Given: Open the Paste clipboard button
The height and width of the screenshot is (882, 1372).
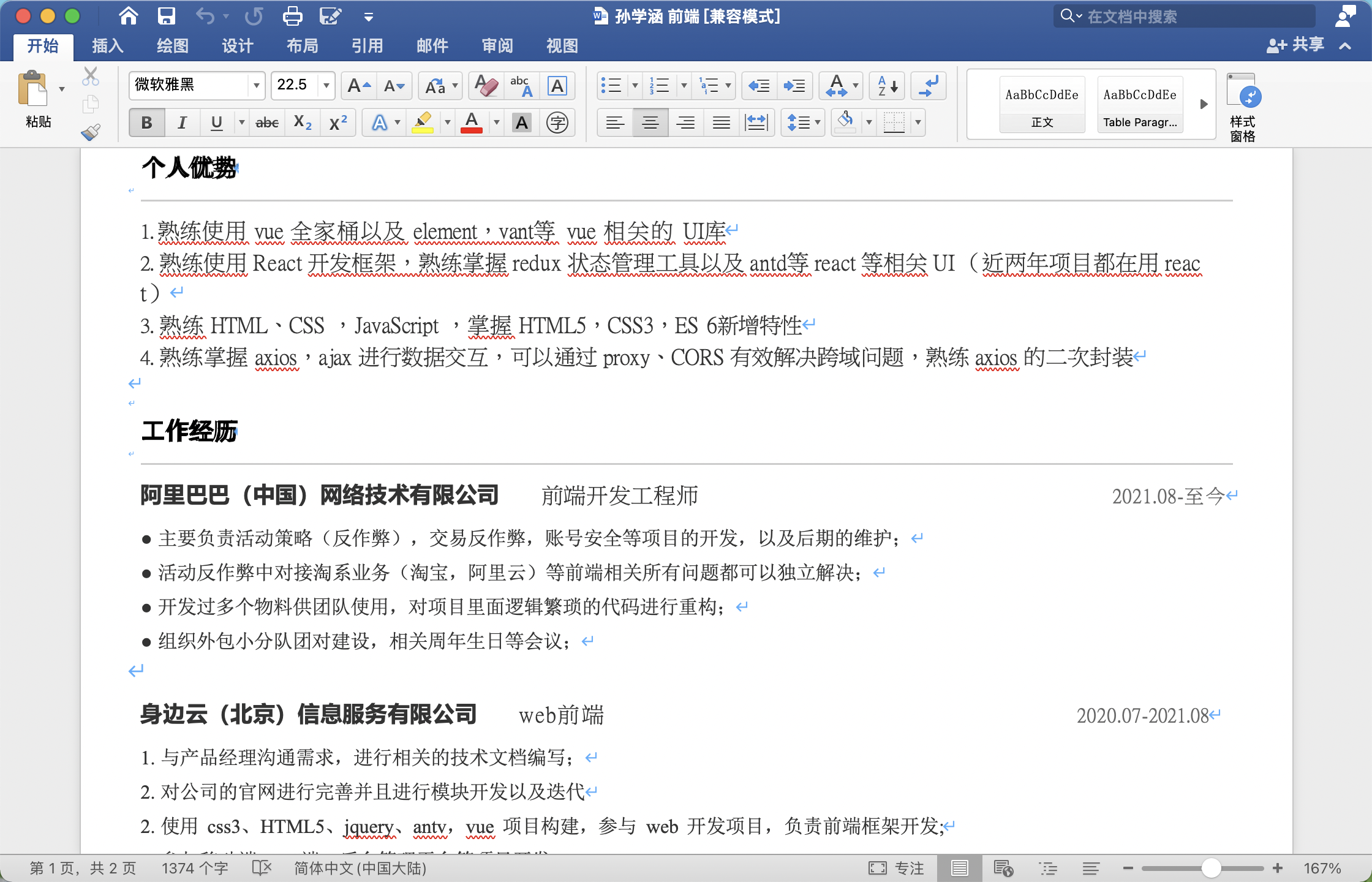Looking at the screenshot, I should click(x=34, y=89).
